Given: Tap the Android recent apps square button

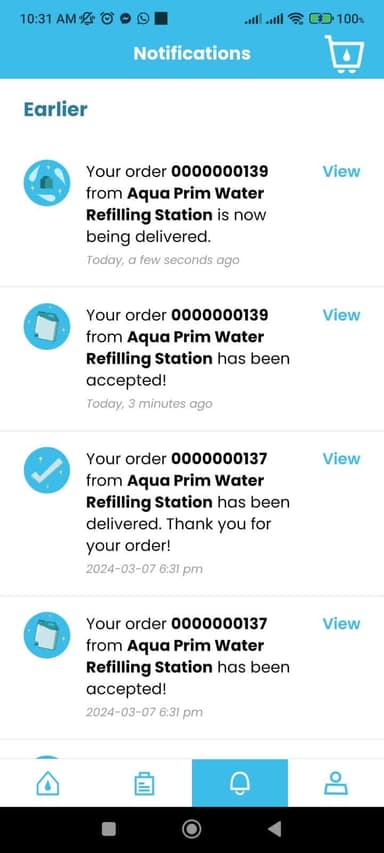Looking at the screenshot, I should point(109,829).
